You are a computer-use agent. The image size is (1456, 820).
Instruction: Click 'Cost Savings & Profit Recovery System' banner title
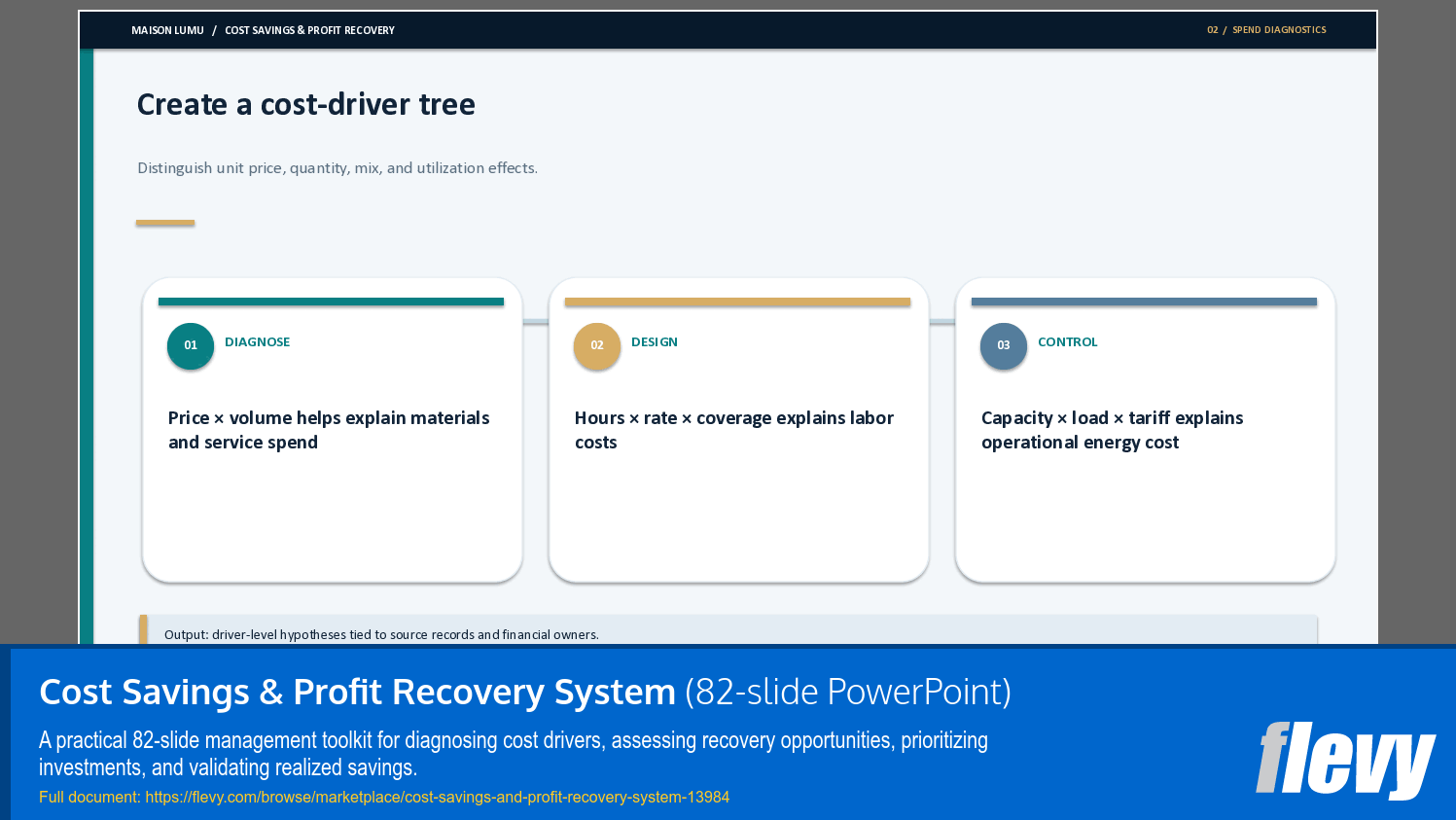click(357, 693)
